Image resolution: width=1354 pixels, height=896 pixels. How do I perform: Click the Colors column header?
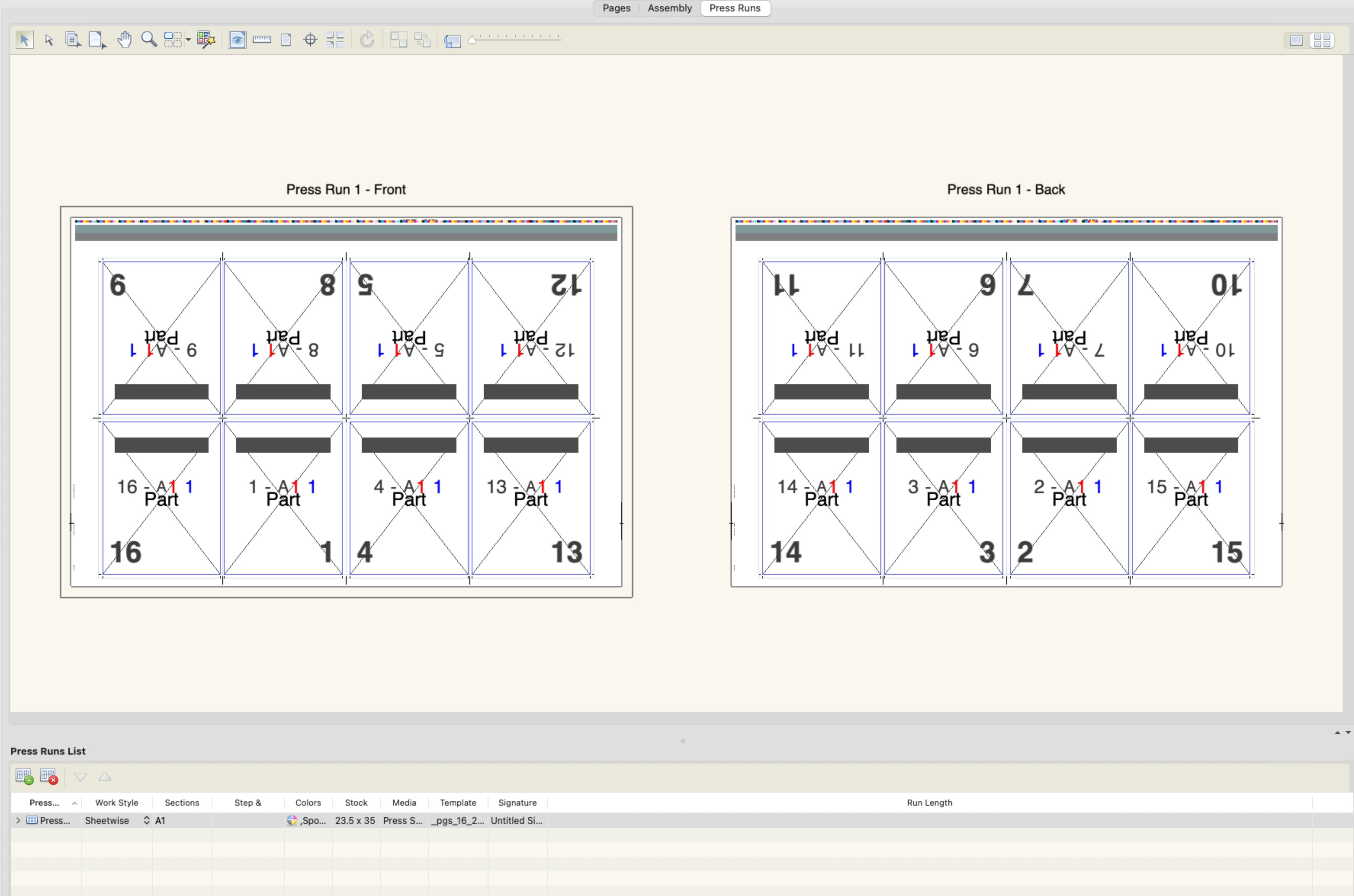pyautogui.click(x=308, y=802)
